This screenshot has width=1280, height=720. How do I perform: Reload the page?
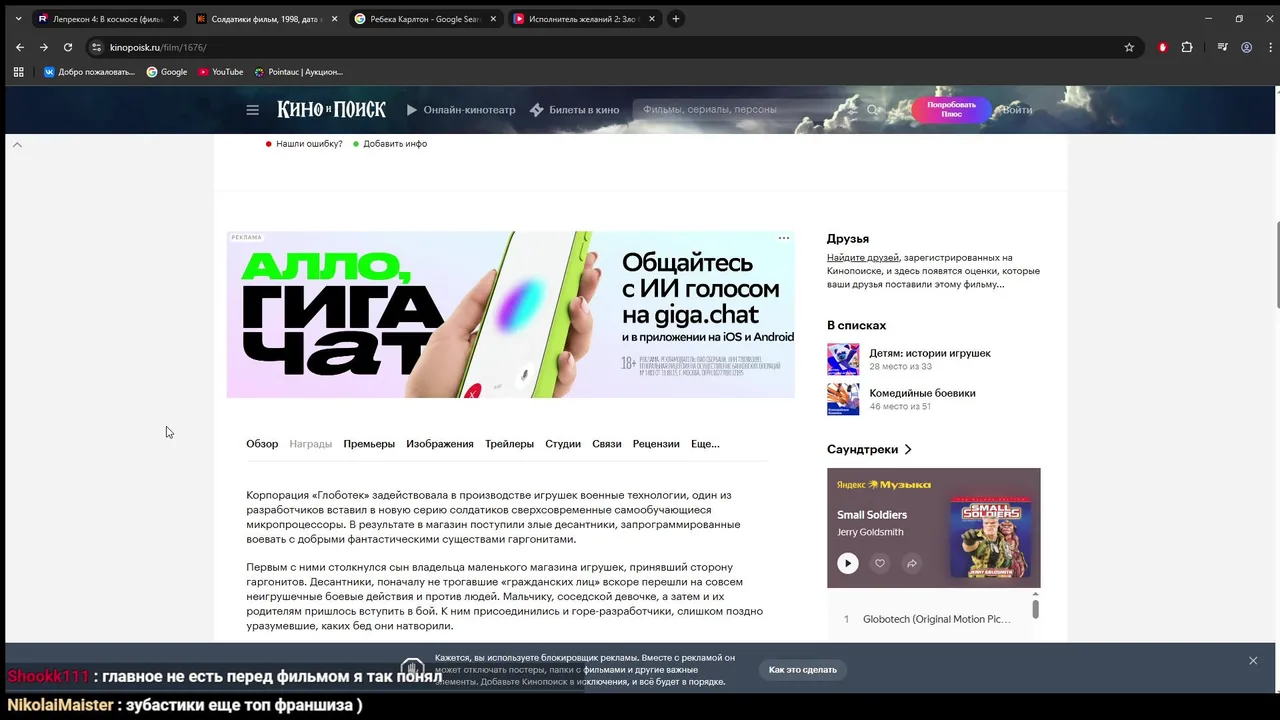pyautogui.click(x=68, y=47)
